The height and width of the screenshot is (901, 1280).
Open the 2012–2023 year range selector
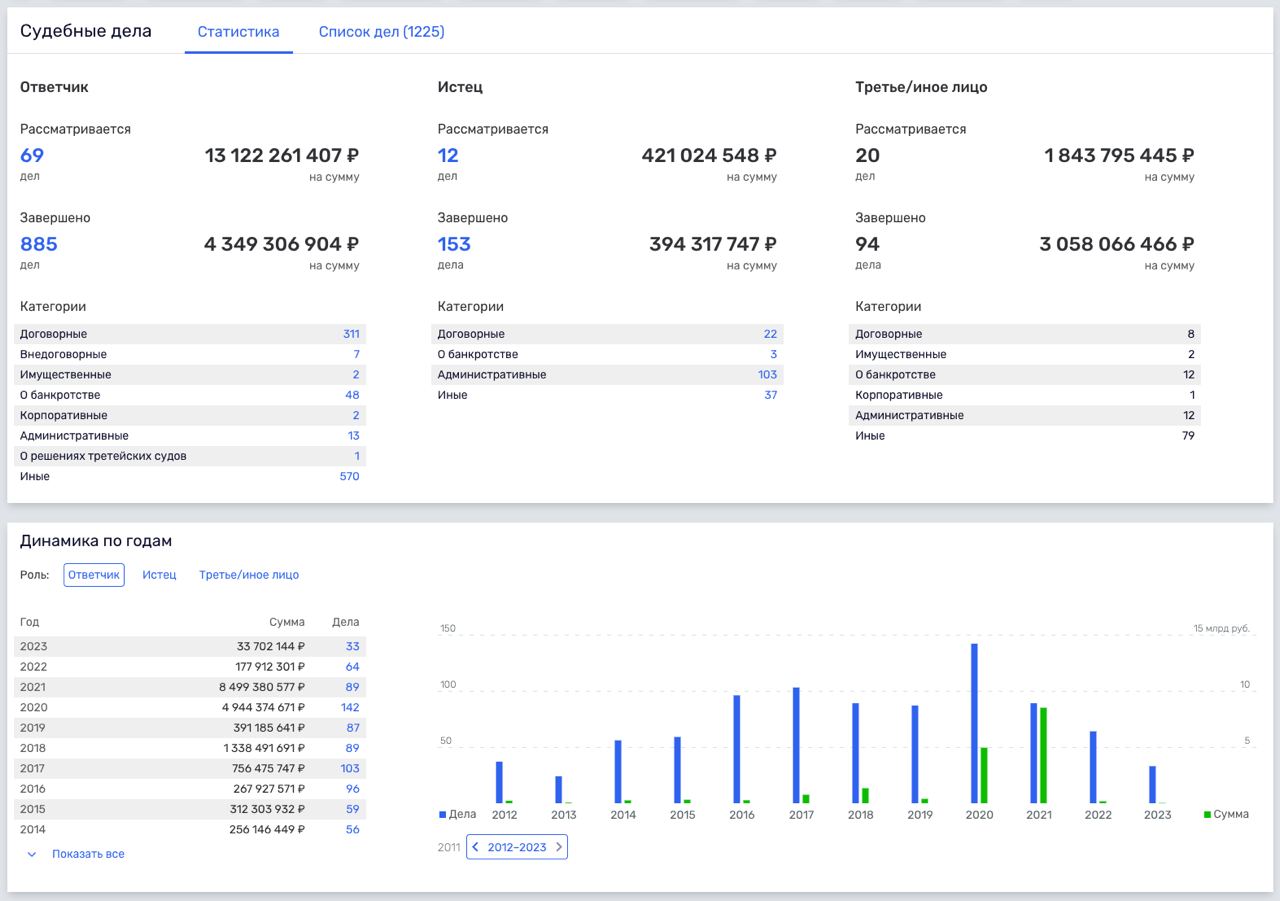tap(517, 847)
